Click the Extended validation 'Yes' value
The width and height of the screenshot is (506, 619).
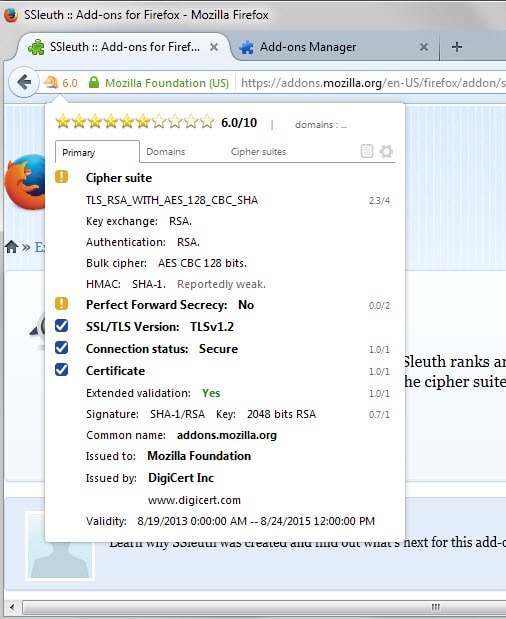point(211,393)
